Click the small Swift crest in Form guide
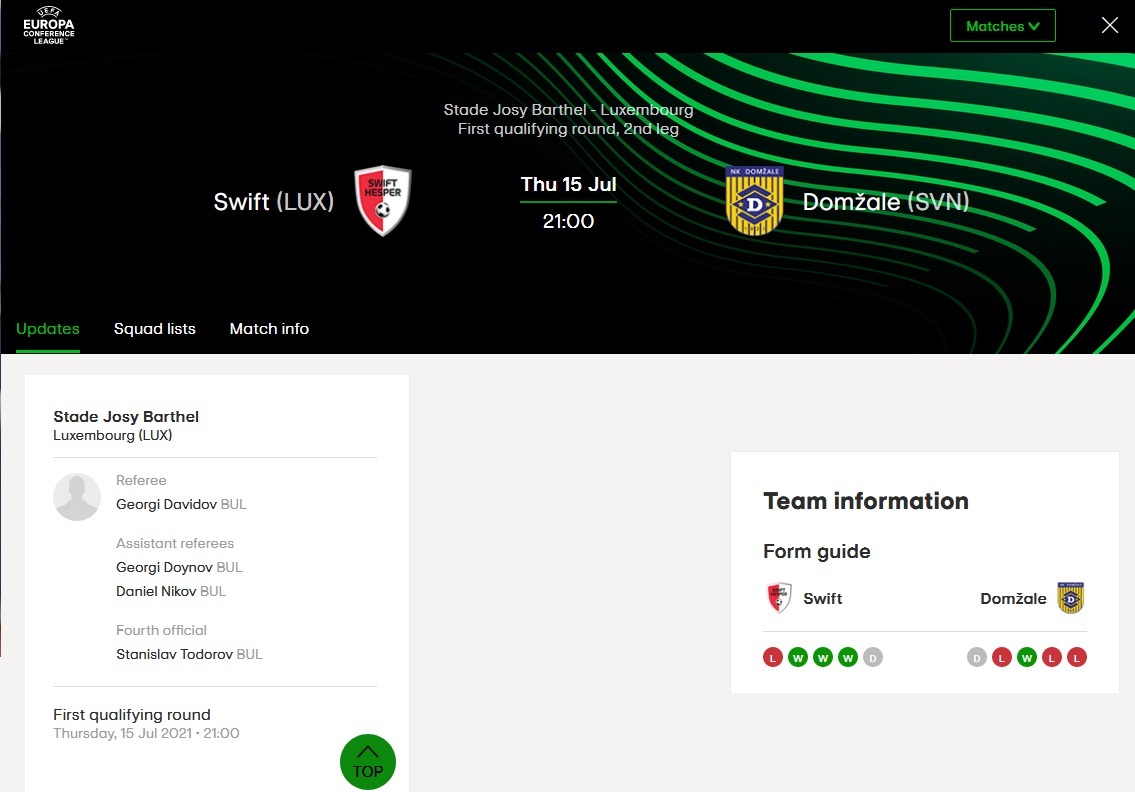 click(779, 598)
